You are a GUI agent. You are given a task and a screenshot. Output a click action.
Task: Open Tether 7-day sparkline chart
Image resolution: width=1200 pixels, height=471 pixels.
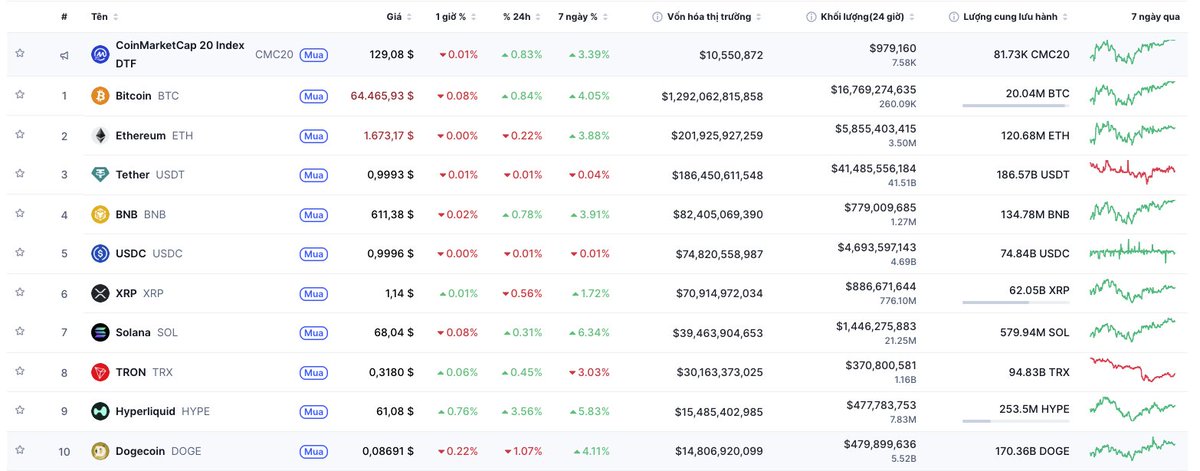click(x=1133, y=171)
